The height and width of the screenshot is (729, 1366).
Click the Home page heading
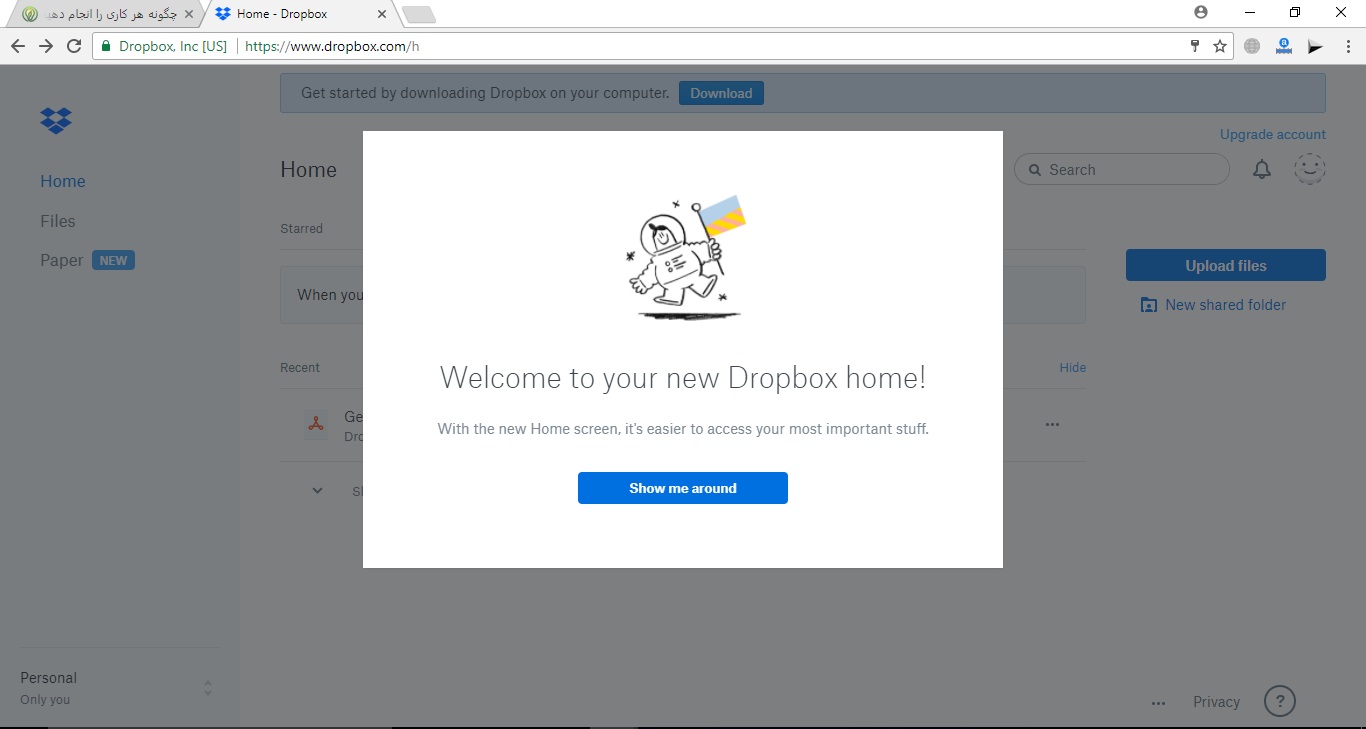click(308, 170)
